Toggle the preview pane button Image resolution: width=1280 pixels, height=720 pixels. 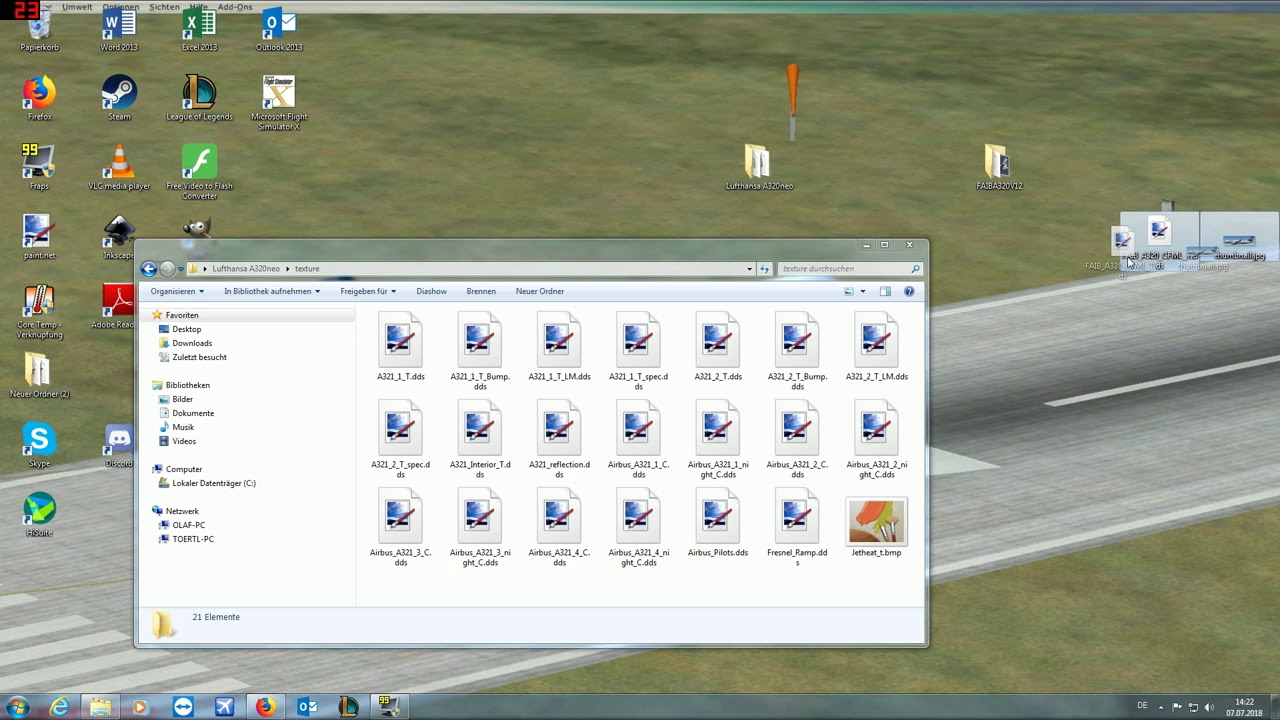(885, 291)
